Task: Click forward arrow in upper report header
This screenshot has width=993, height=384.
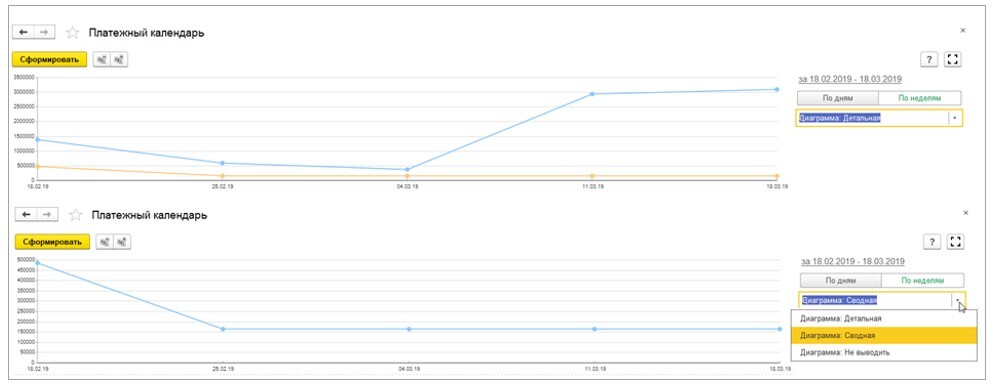Action: coord(45,32)
